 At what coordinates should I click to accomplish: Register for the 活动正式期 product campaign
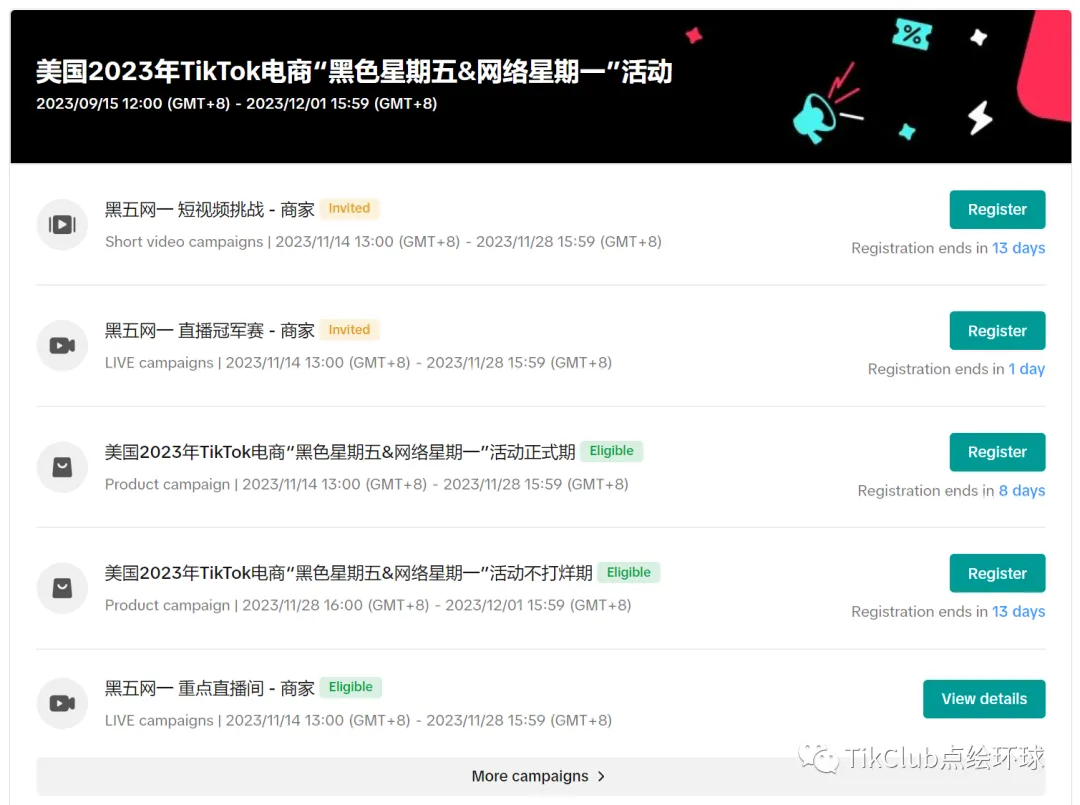(997, 452)
